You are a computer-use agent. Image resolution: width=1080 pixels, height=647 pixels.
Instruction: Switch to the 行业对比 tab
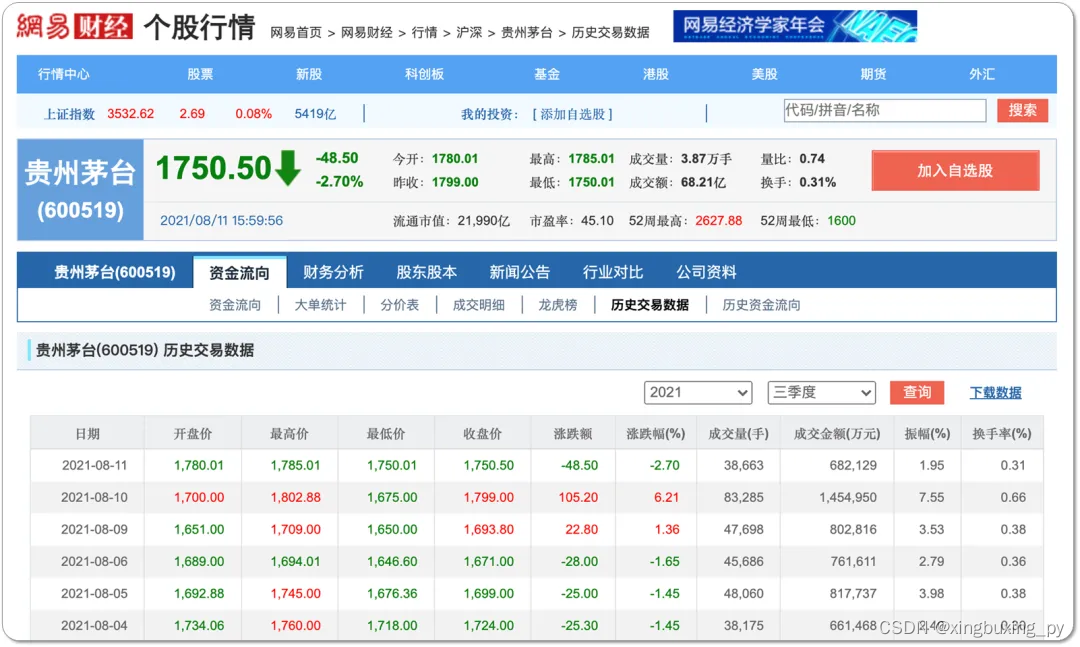click(x=612, y=272)
